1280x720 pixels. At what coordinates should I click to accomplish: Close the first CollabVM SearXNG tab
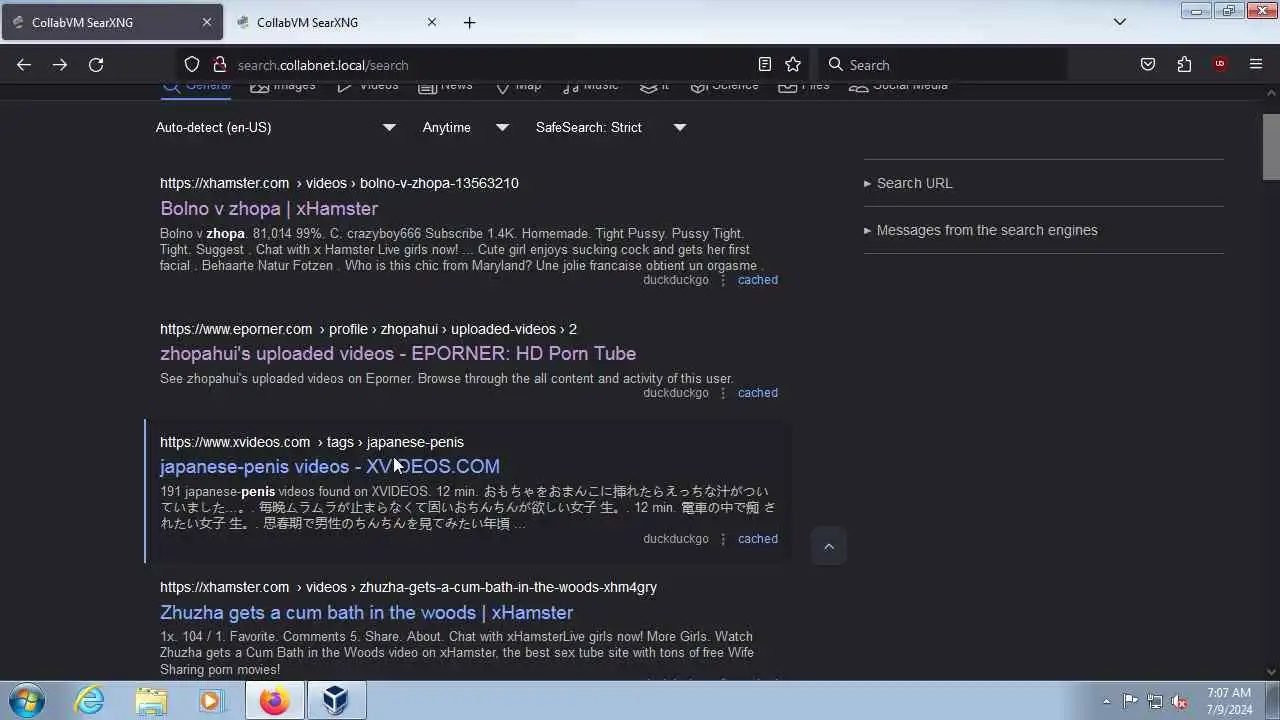[x=207, y=22]
